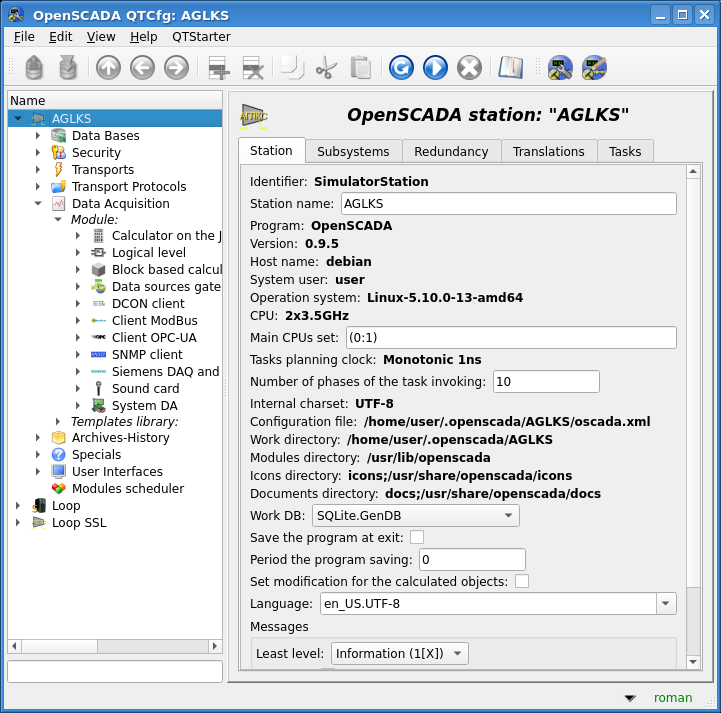The width and height of the screenshot is (721, 713).
Task: Expand the Templates library node
Action: pyautogui.click(x=58, y=421)
